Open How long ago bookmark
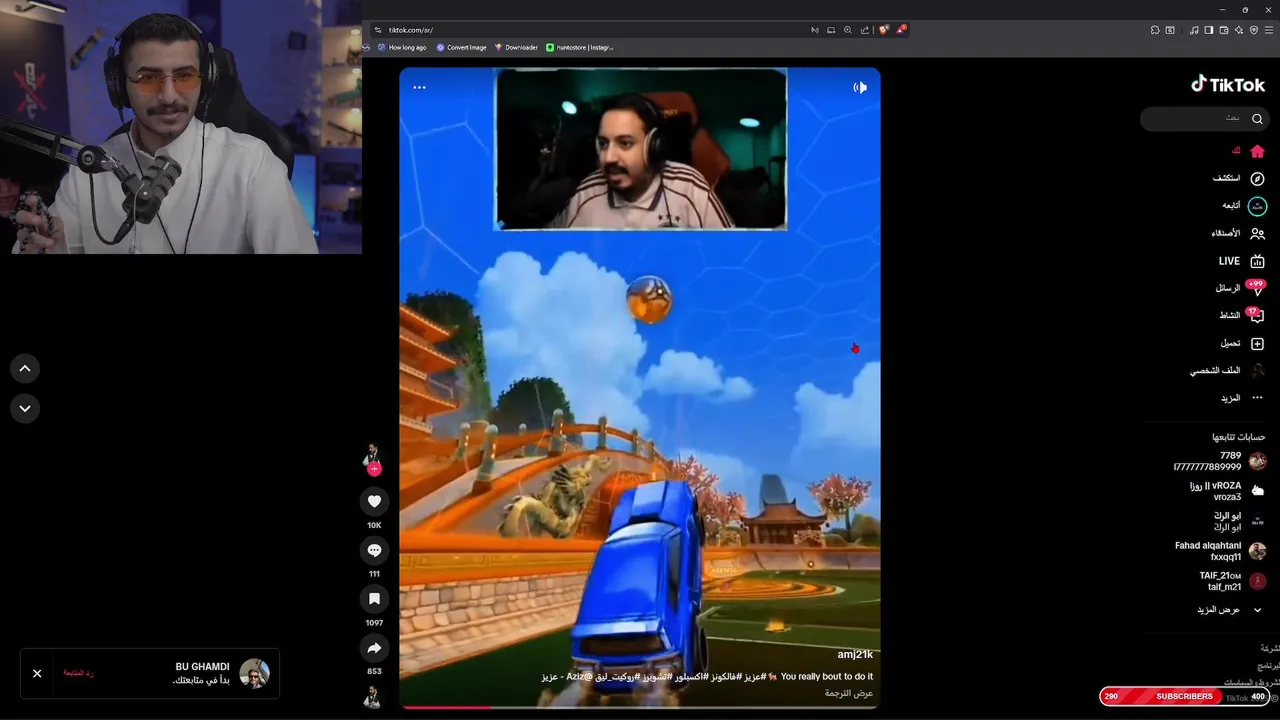Screen dimensions: 1280x720 click(402, 47)
